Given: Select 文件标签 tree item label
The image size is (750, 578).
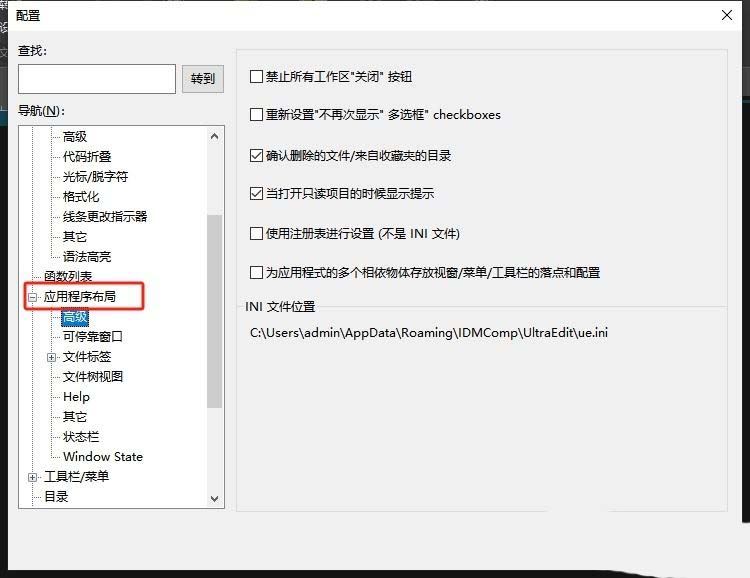Looking at the screenshot, I should [87, 357].
